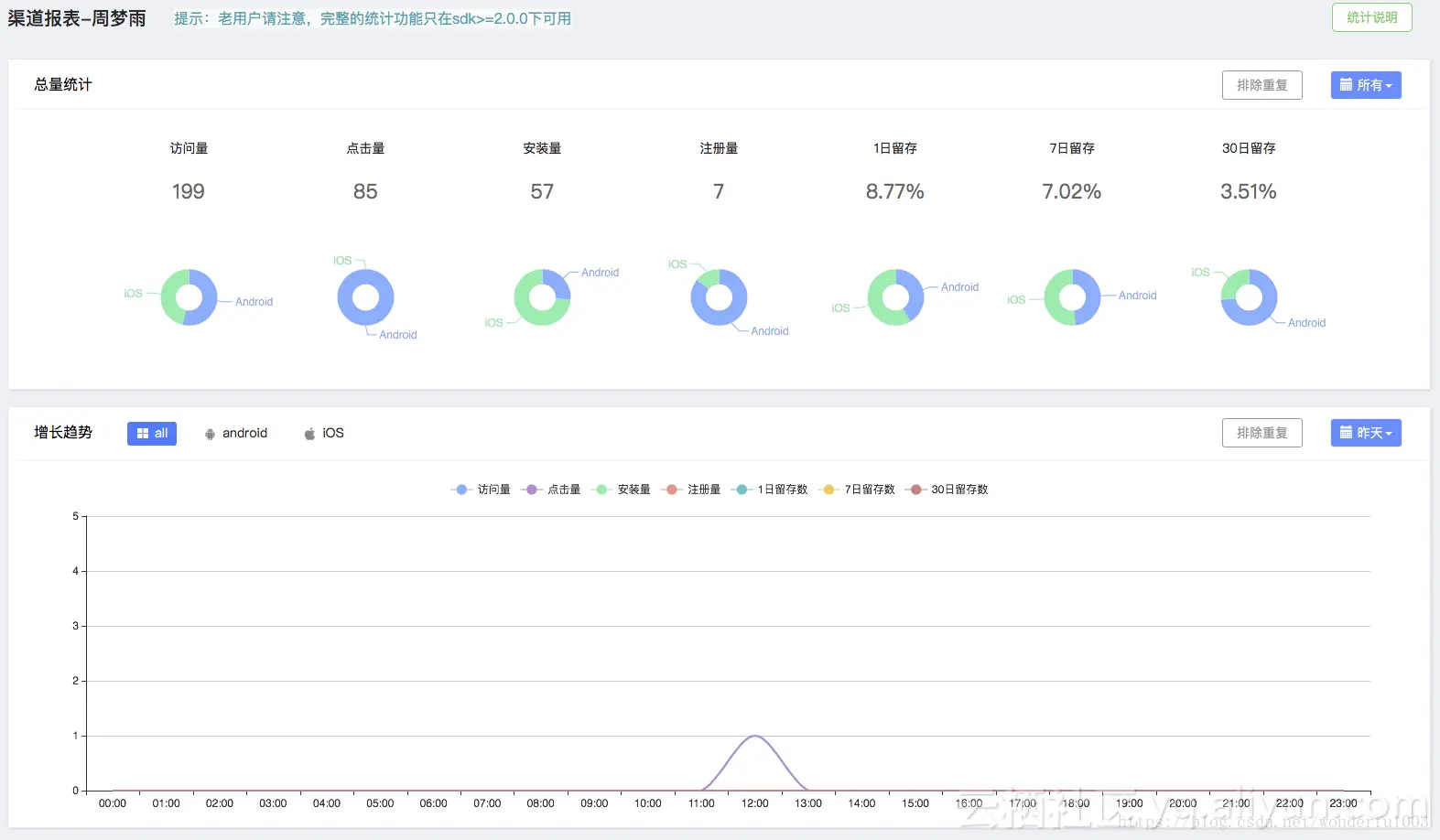This screenshot has width=1440, height=840.
Task: Click the 3.51% retention value
Action: pyautogui.click(x=1249, y=191)
